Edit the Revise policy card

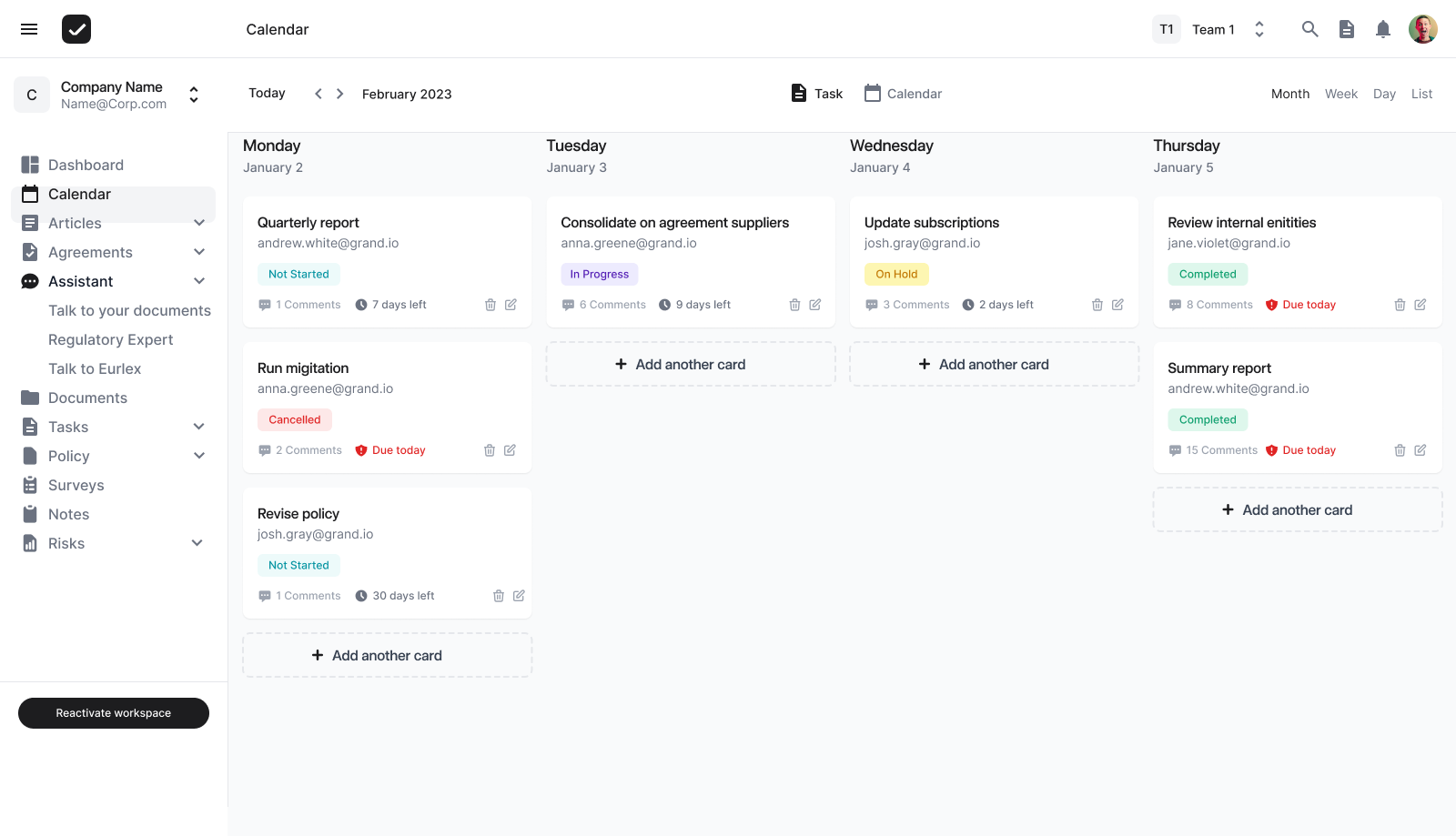pyautogui.click(x=519, y=596)
